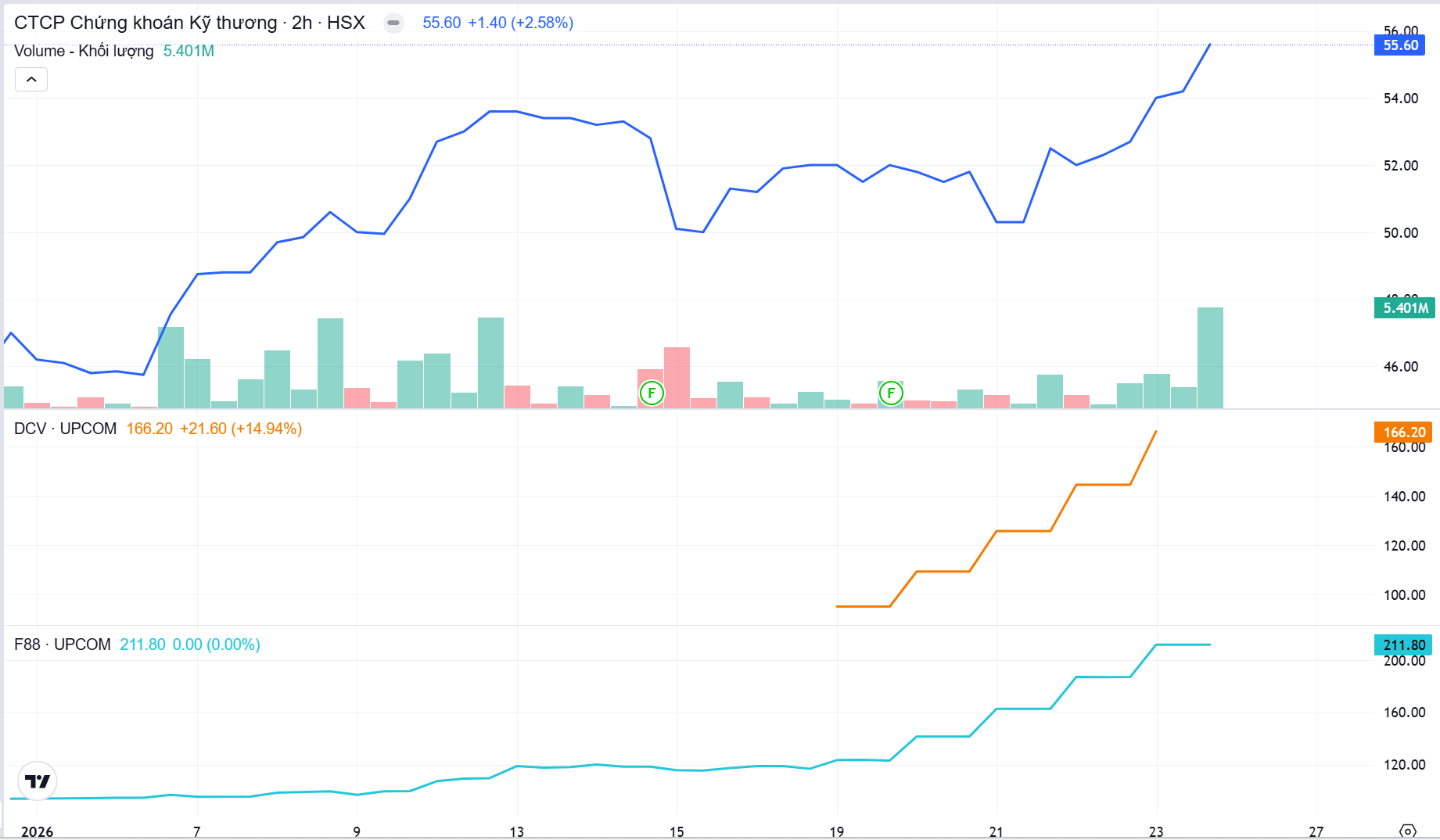Click the 46.00 price axis label
Screen dimensions: 1440x840
1400,367
